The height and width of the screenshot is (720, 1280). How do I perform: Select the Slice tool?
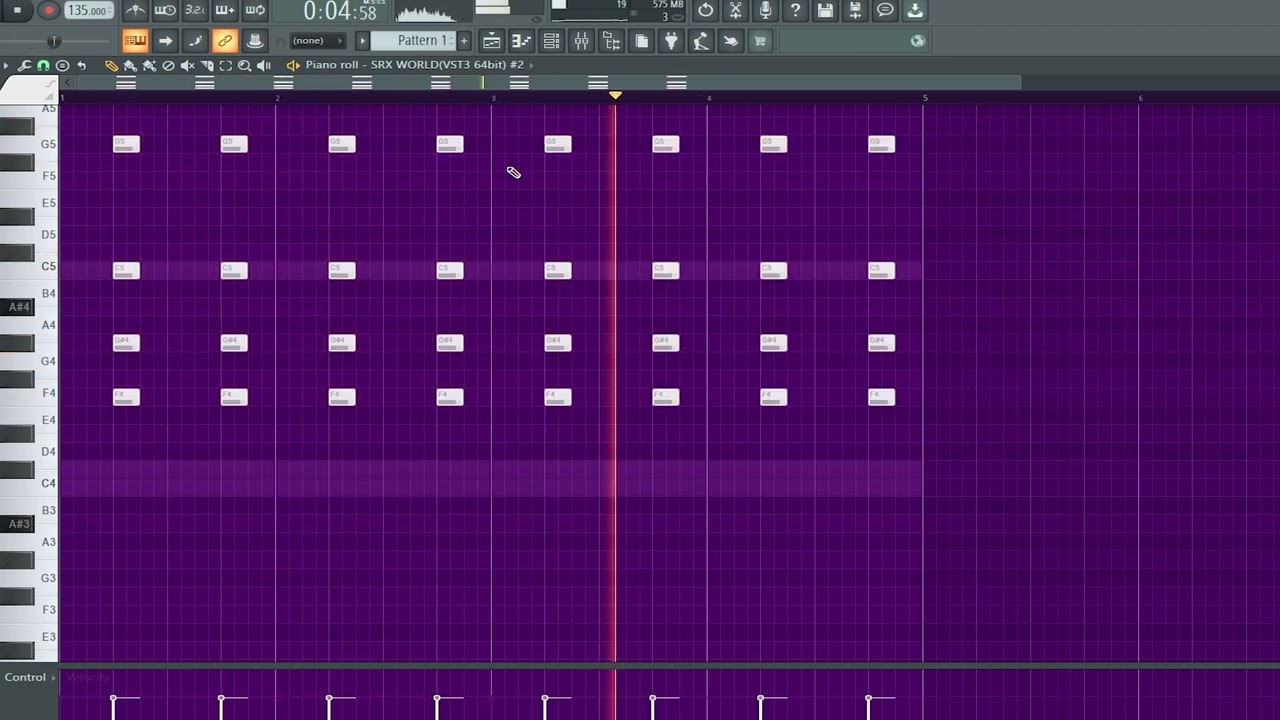click(207, 65)
